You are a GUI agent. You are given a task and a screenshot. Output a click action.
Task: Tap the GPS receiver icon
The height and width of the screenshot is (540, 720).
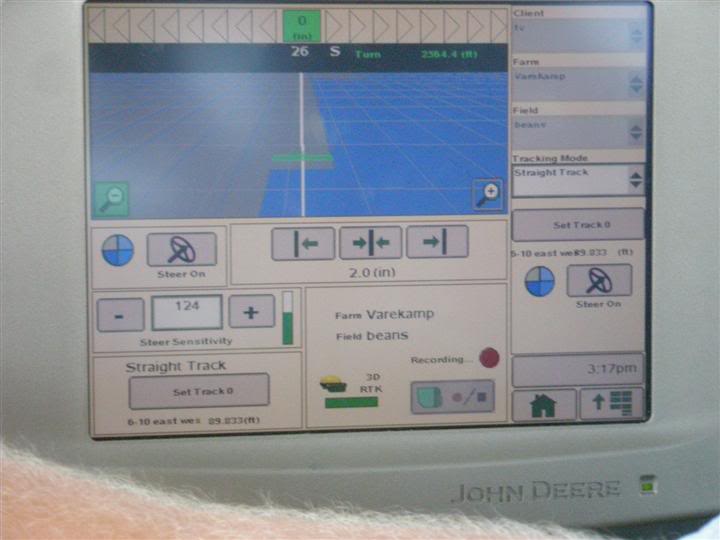tap(333, 384)
